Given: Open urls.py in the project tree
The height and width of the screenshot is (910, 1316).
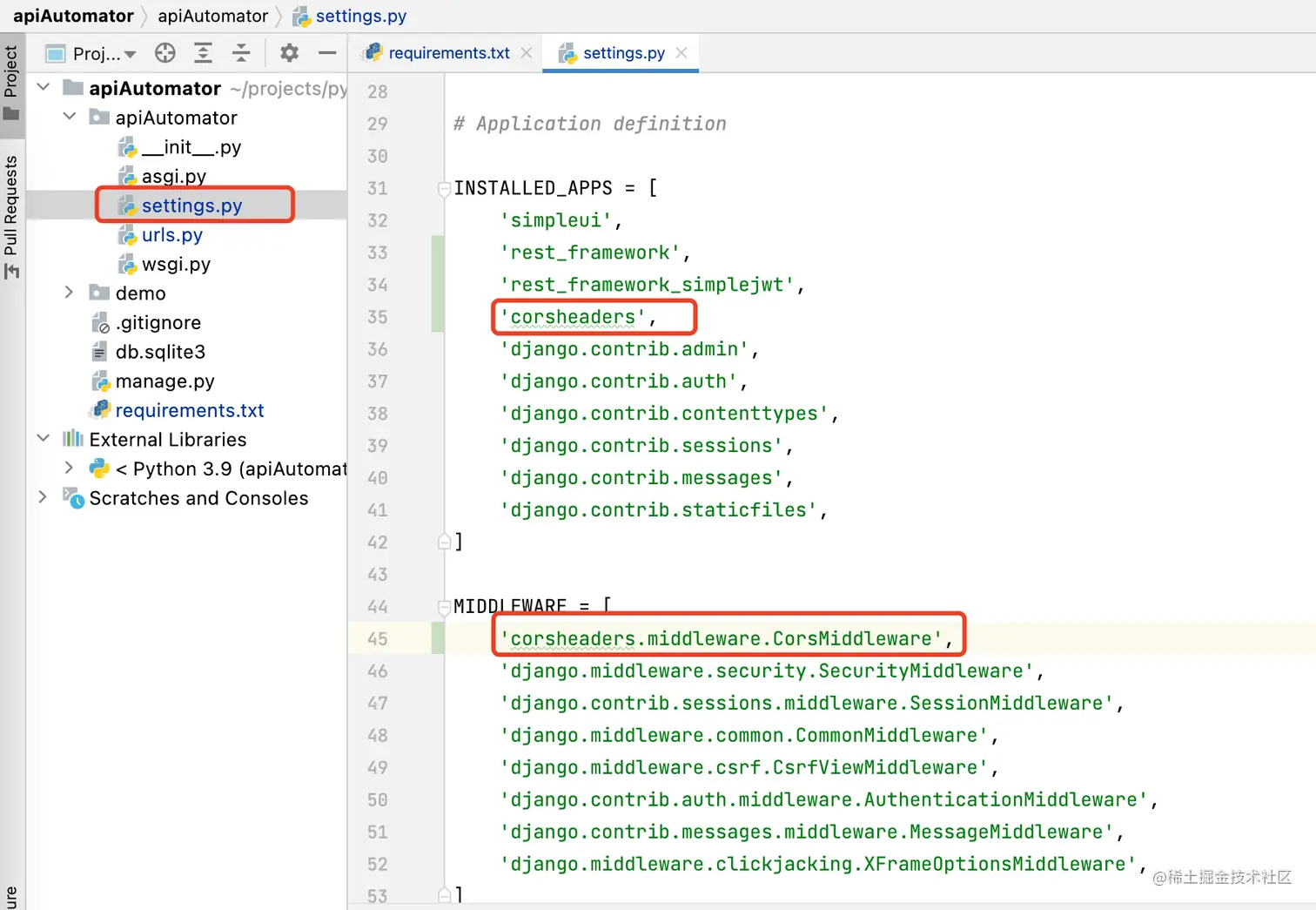Looking at the screenshot, I should (x=160, y=235).
